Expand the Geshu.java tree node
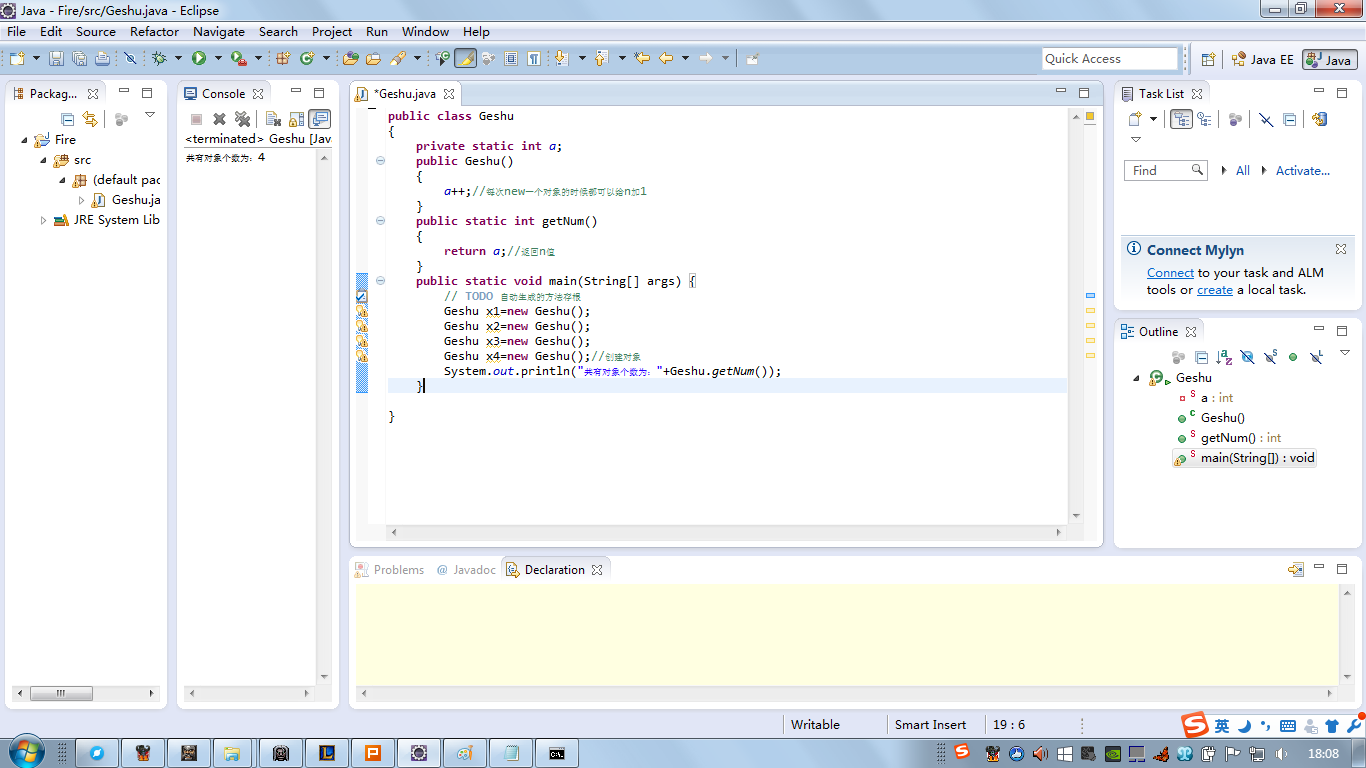Viewport: 1366px width, 768px height. click(x=81, y=200)
